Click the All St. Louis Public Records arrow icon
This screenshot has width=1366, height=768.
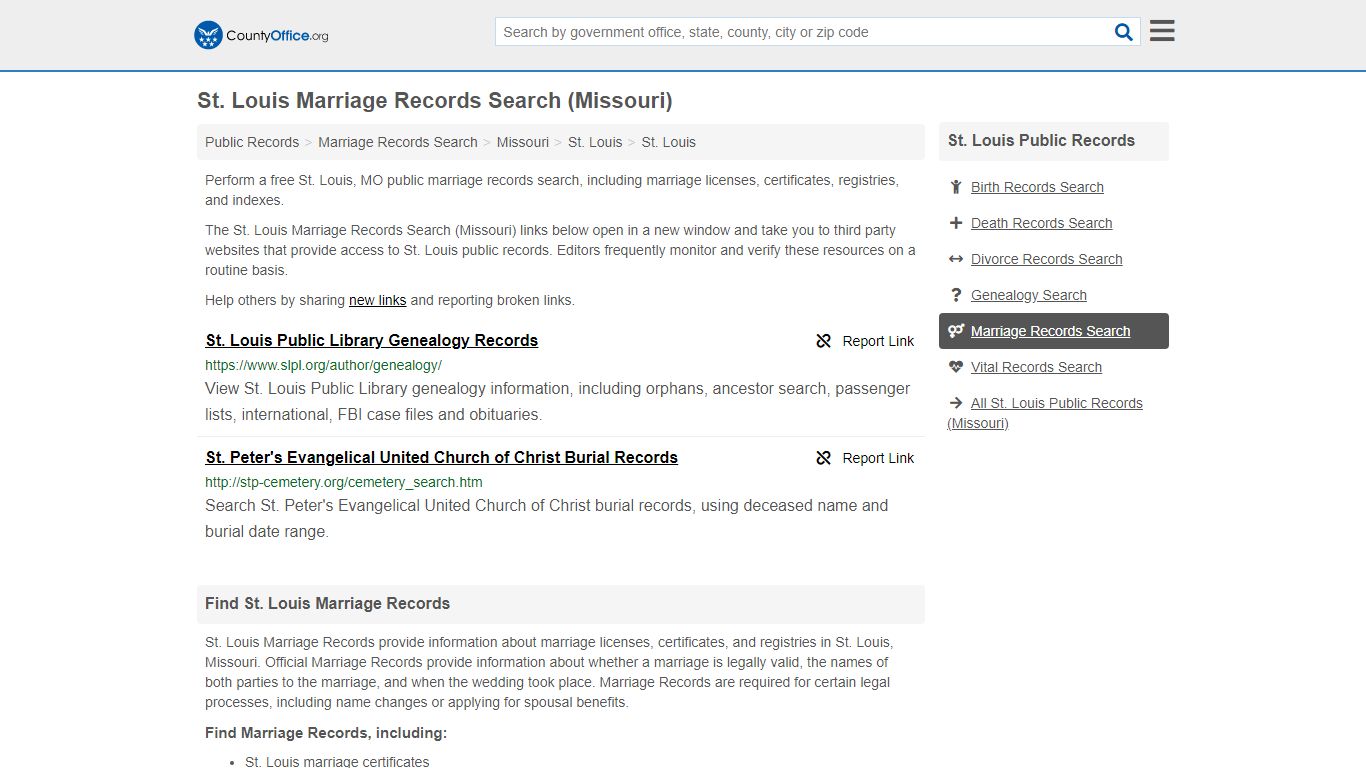pos(956,403)
